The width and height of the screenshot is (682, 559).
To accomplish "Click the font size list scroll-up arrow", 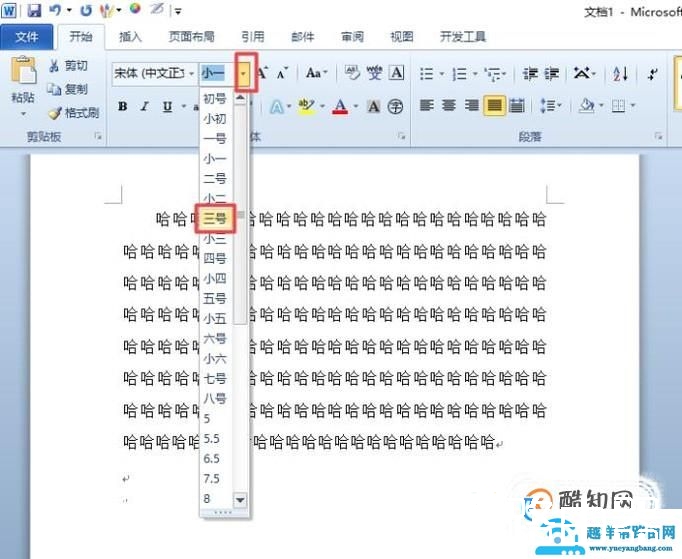I will tap(240, 97).
